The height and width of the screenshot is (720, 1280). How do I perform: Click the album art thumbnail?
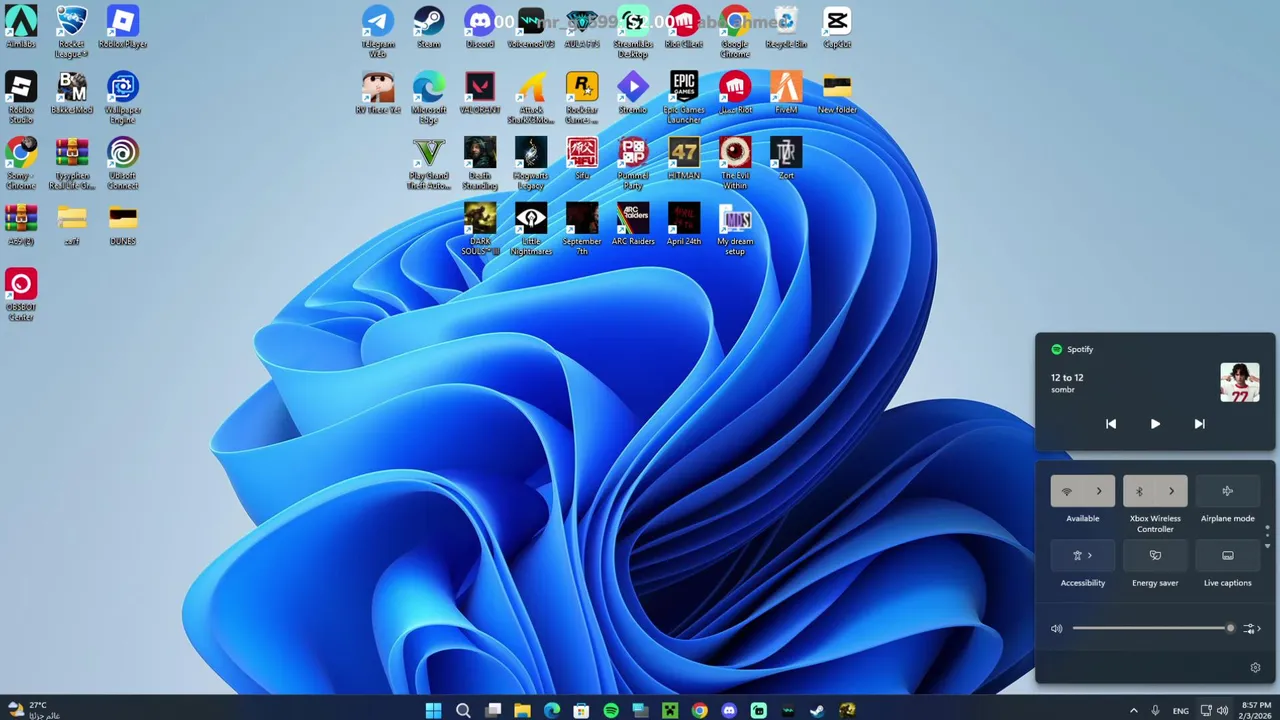[x=1239, y=382]
